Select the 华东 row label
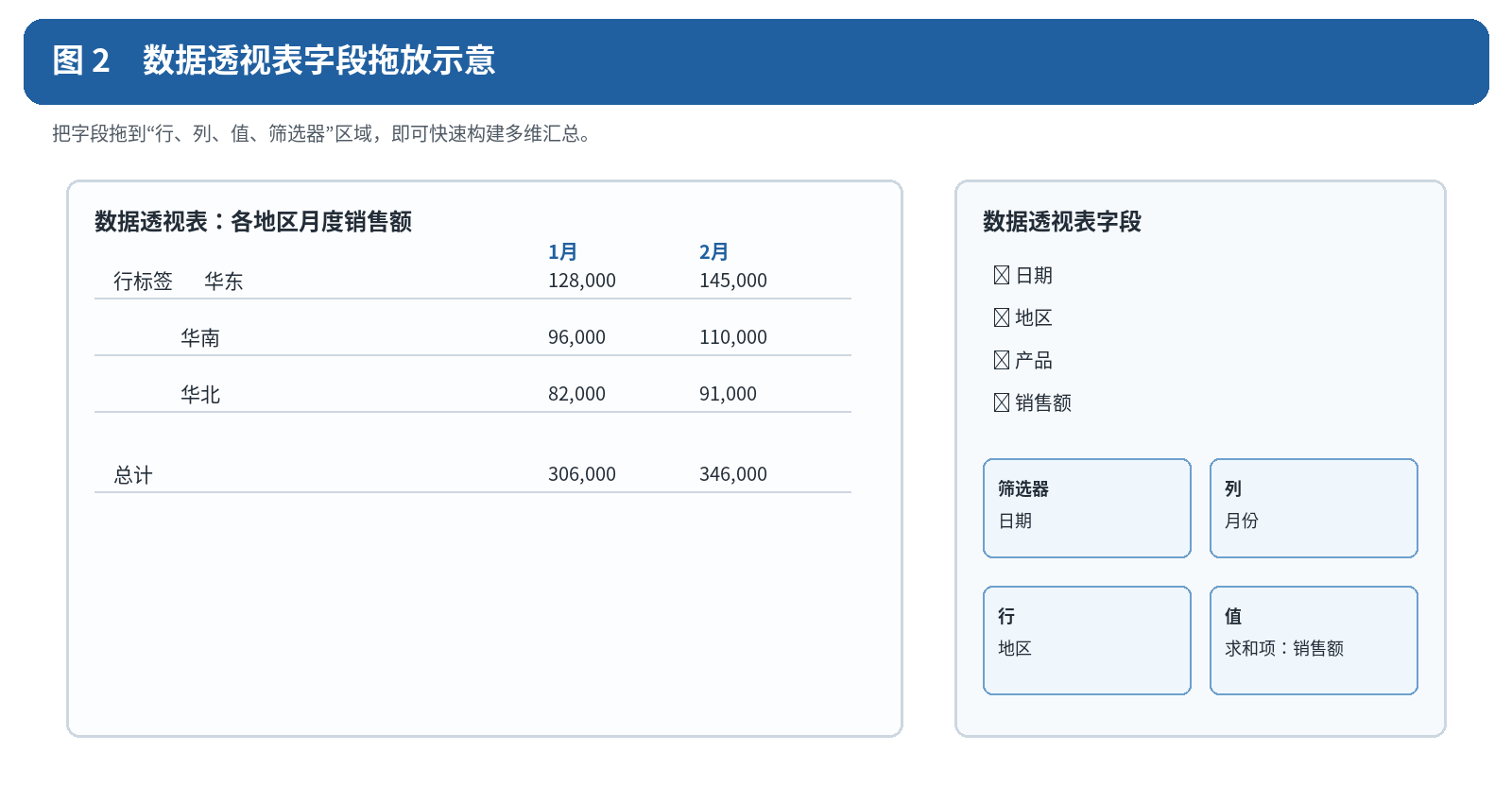This screenshot has width=1512, height=803. (x=224, y=282)
